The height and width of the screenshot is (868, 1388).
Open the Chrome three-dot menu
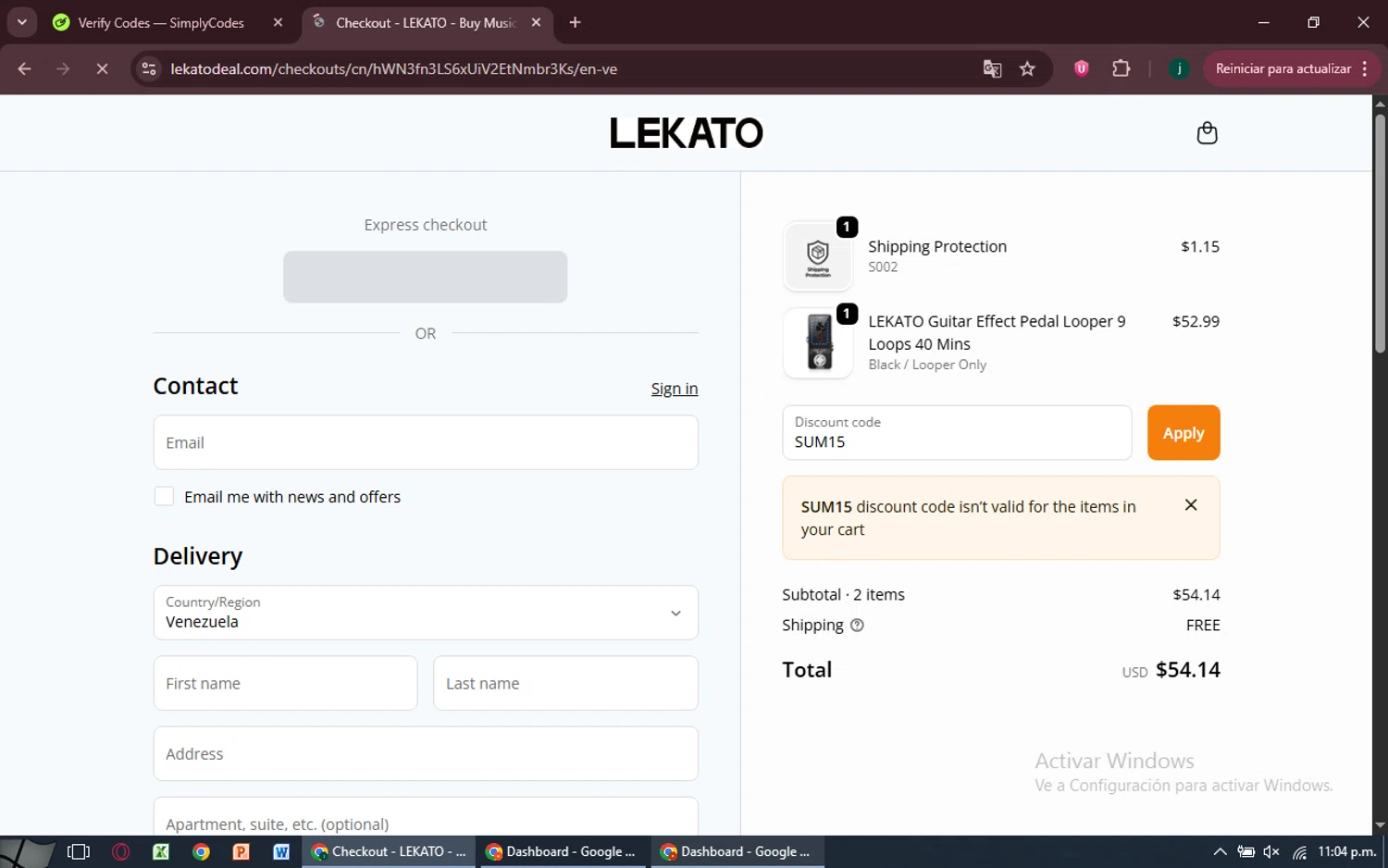[x=1365, y=68]
